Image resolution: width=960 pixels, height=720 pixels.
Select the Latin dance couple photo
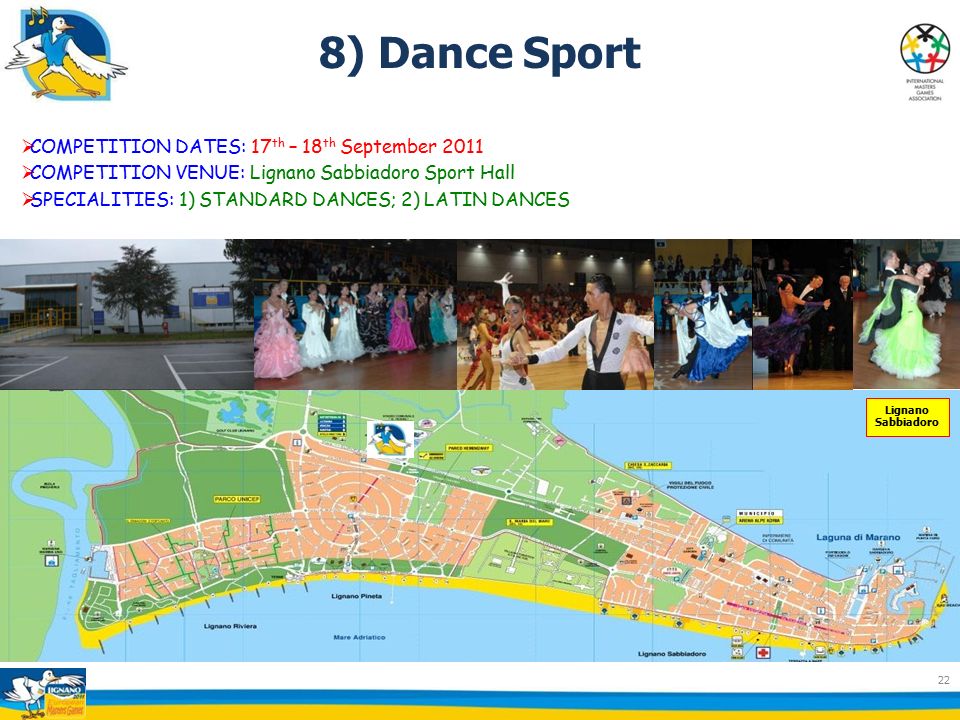click(x=555, y=314)
